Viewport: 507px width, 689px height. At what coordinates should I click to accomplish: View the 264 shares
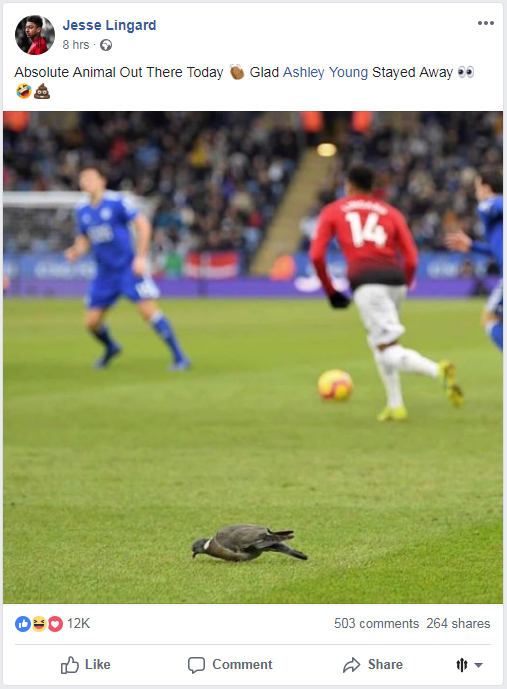pyautogui.click(x=458, y=624)
